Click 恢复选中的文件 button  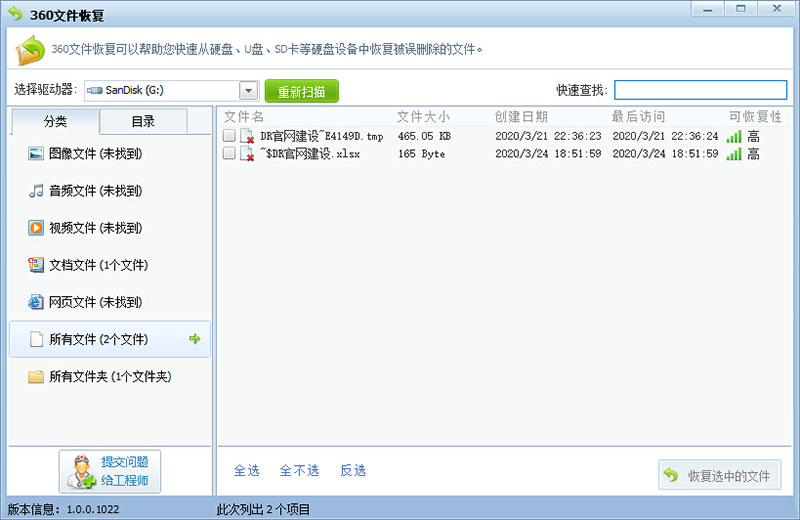pos(719,475)
